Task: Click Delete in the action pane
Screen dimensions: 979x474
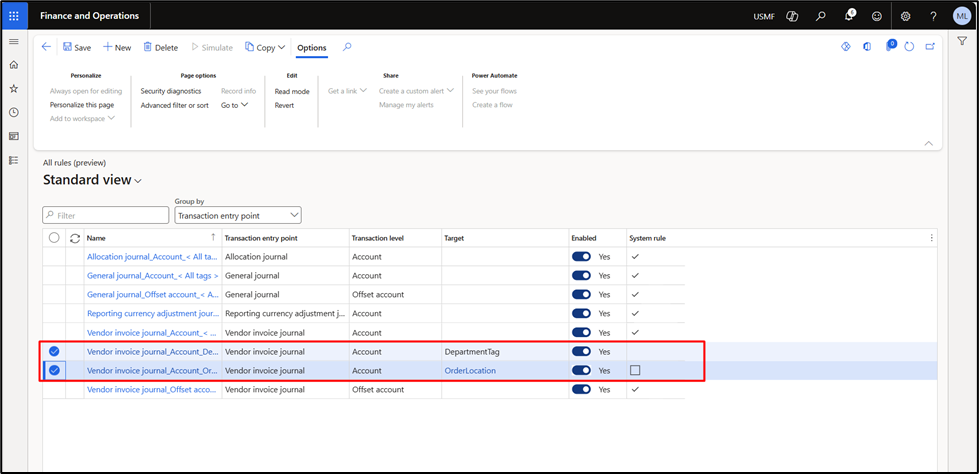Action: tap(160, 47)
